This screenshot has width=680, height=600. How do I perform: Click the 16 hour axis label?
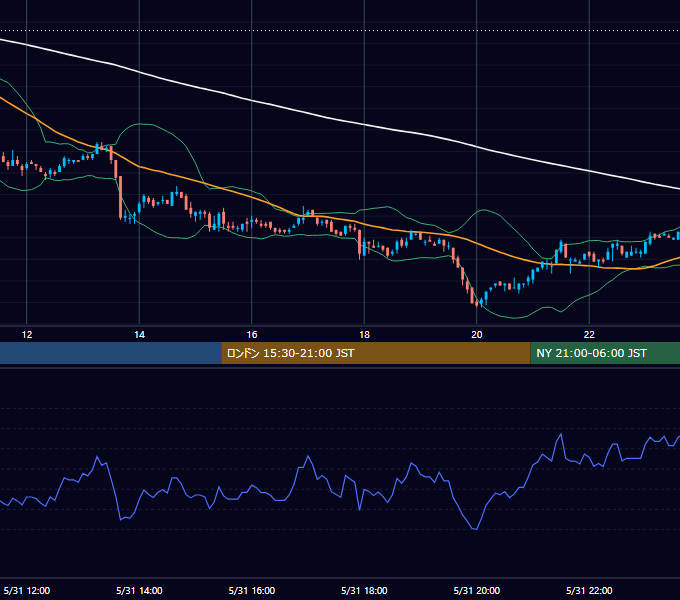(x=252, y=335)
